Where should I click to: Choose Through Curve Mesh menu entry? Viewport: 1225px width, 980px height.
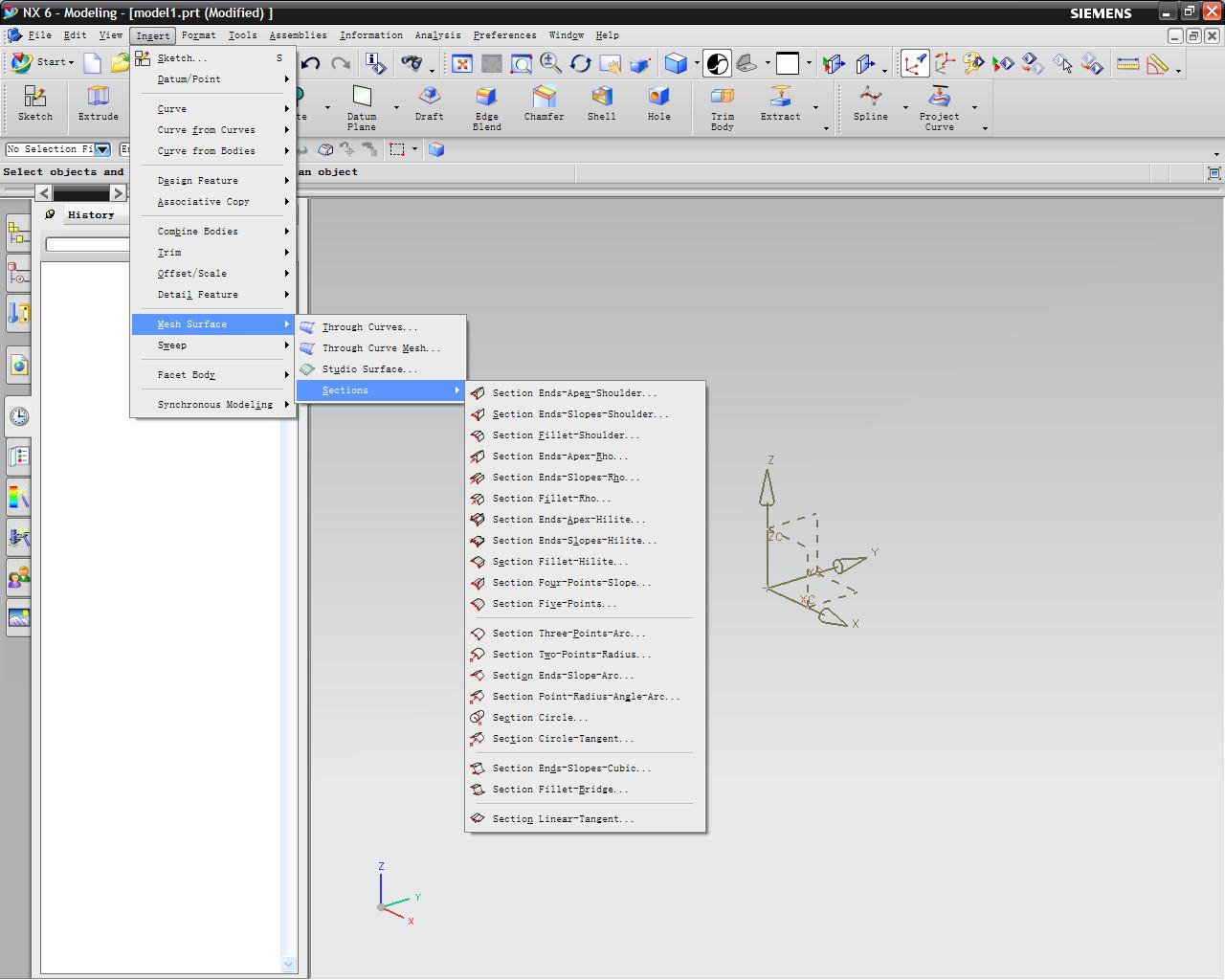click(x=381, y=348)
